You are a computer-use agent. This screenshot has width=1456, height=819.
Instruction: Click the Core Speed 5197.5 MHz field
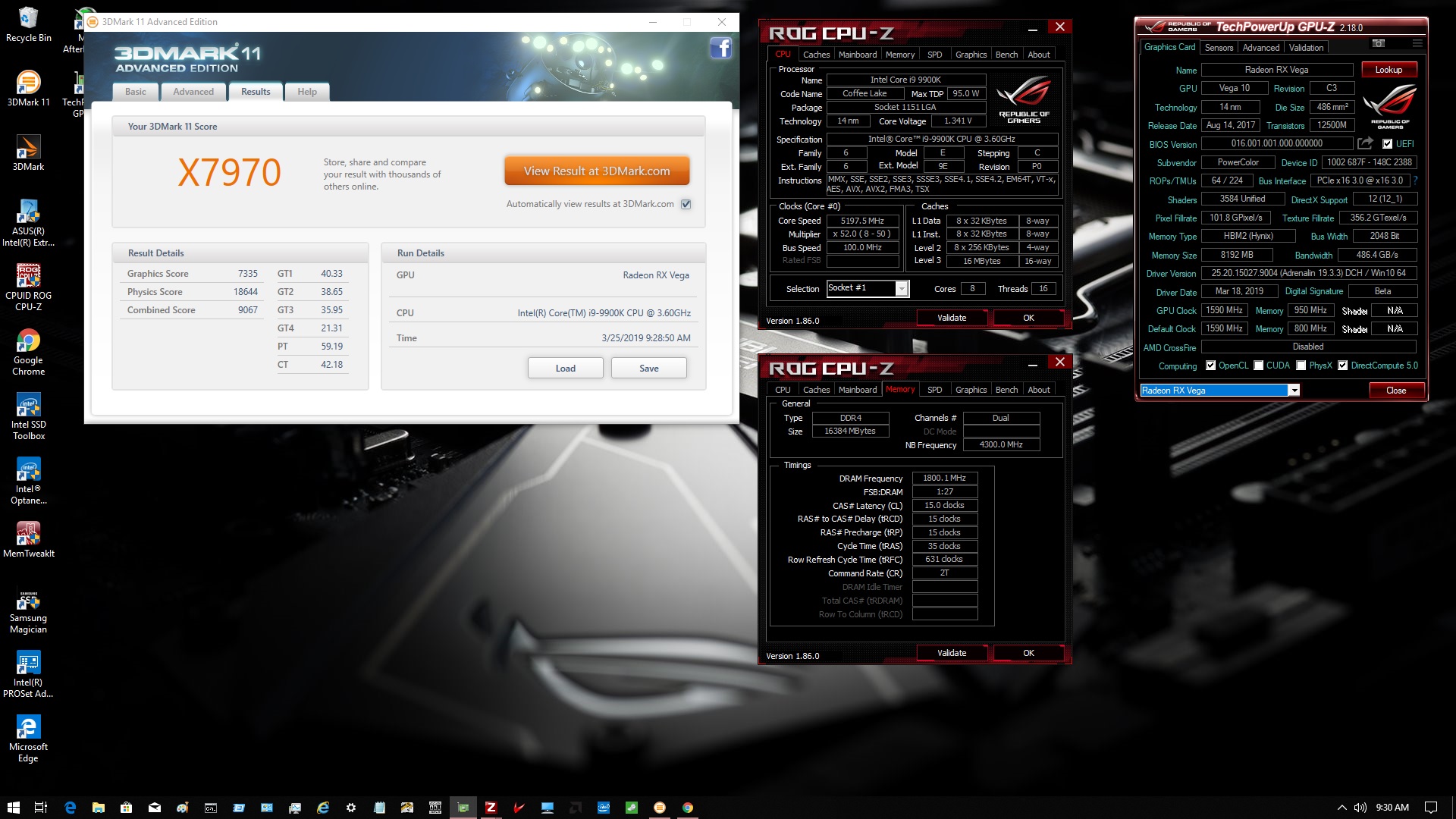(x=862, y=221)
